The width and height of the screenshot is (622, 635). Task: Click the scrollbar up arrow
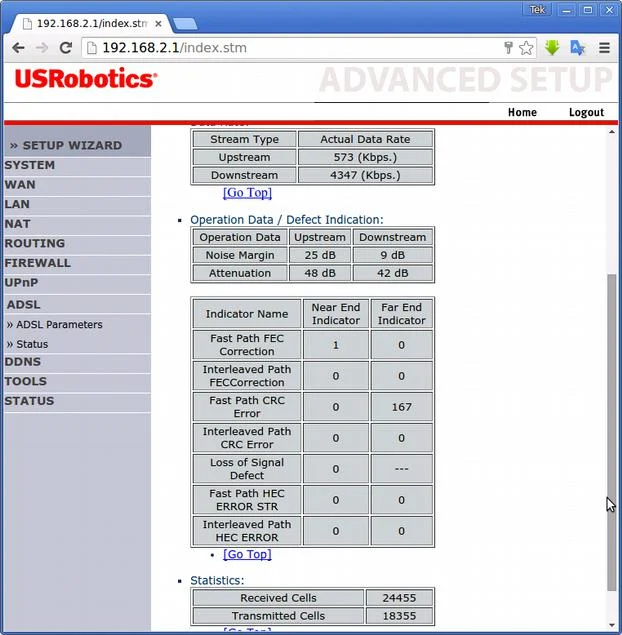(611, 132)
